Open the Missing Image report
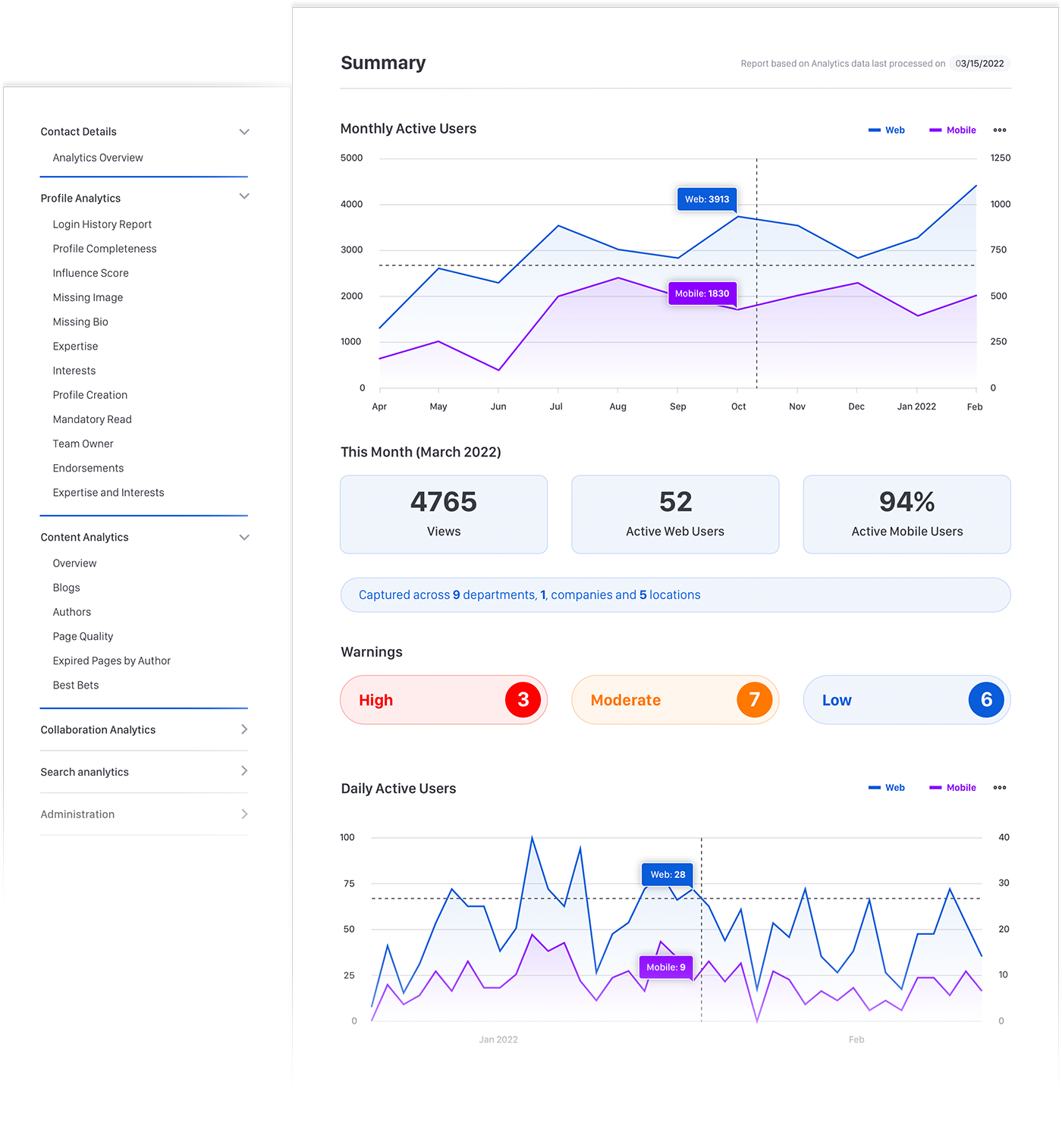 [x=88, y=297]
